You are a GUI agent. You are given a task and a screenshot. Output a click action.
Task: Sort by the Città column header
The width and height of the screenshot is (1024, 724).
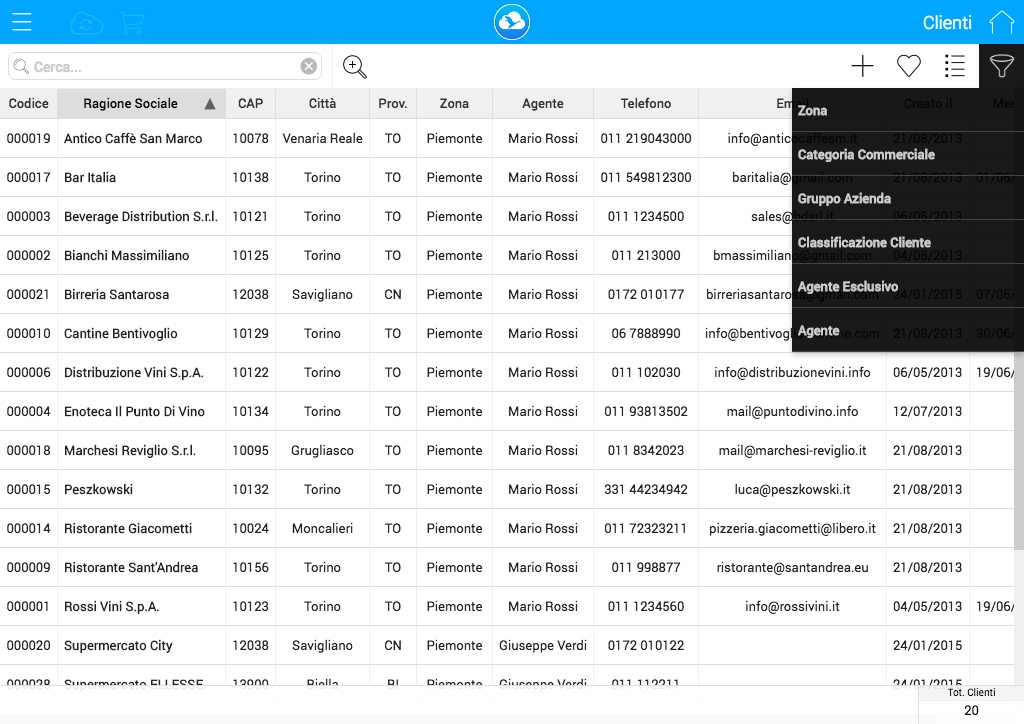323,103
